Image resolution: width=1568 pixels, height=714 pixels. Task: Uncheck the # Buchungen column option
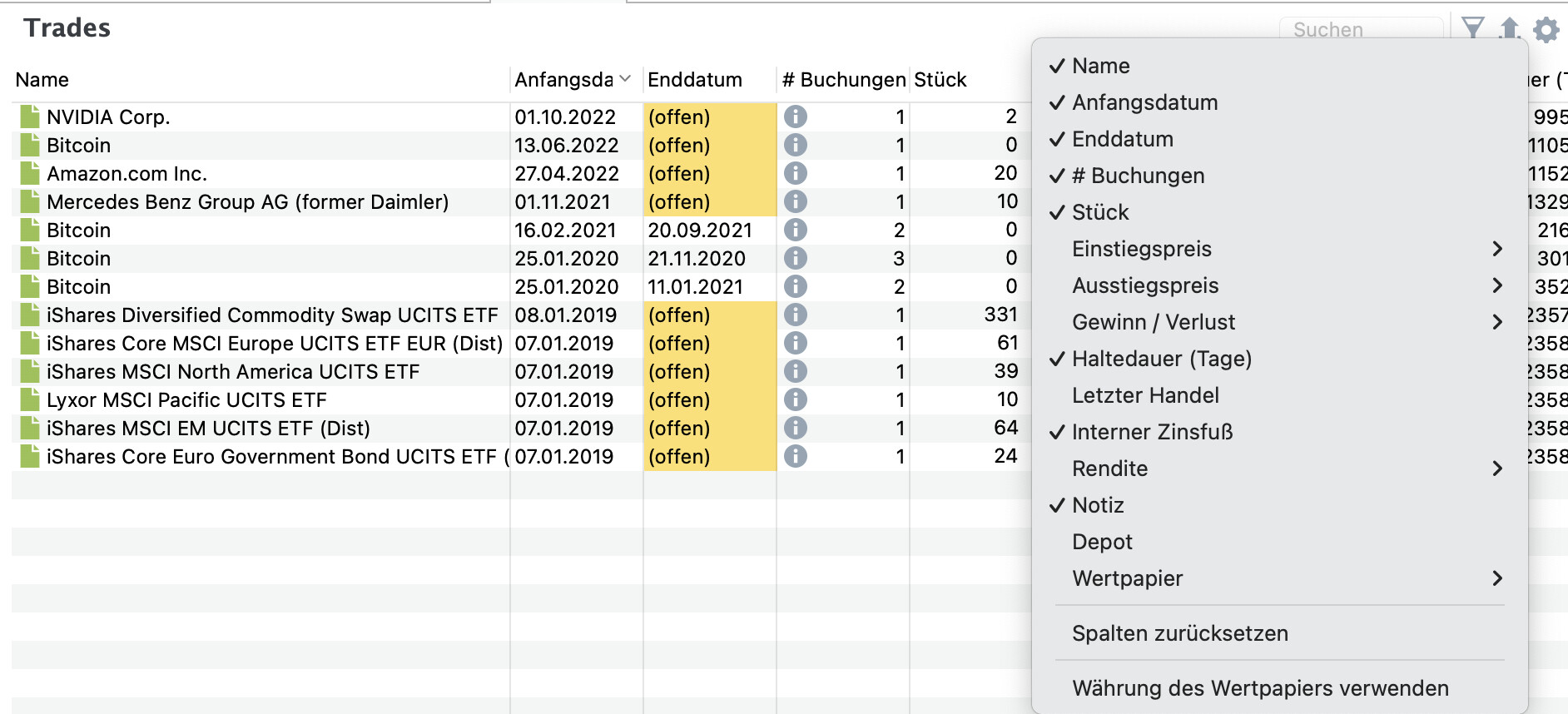[1279, 176]
